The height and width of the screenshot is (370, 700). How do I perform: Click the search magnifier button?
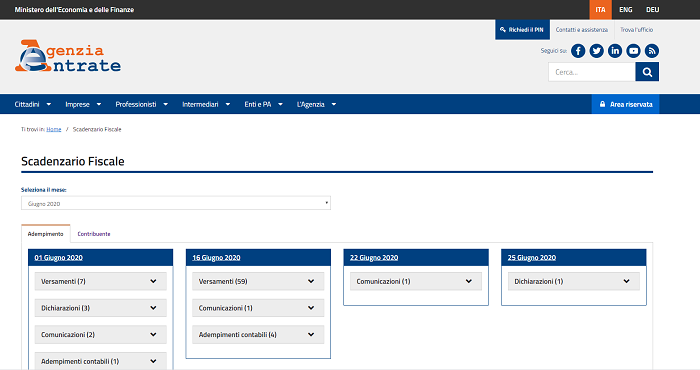(647, 72)
